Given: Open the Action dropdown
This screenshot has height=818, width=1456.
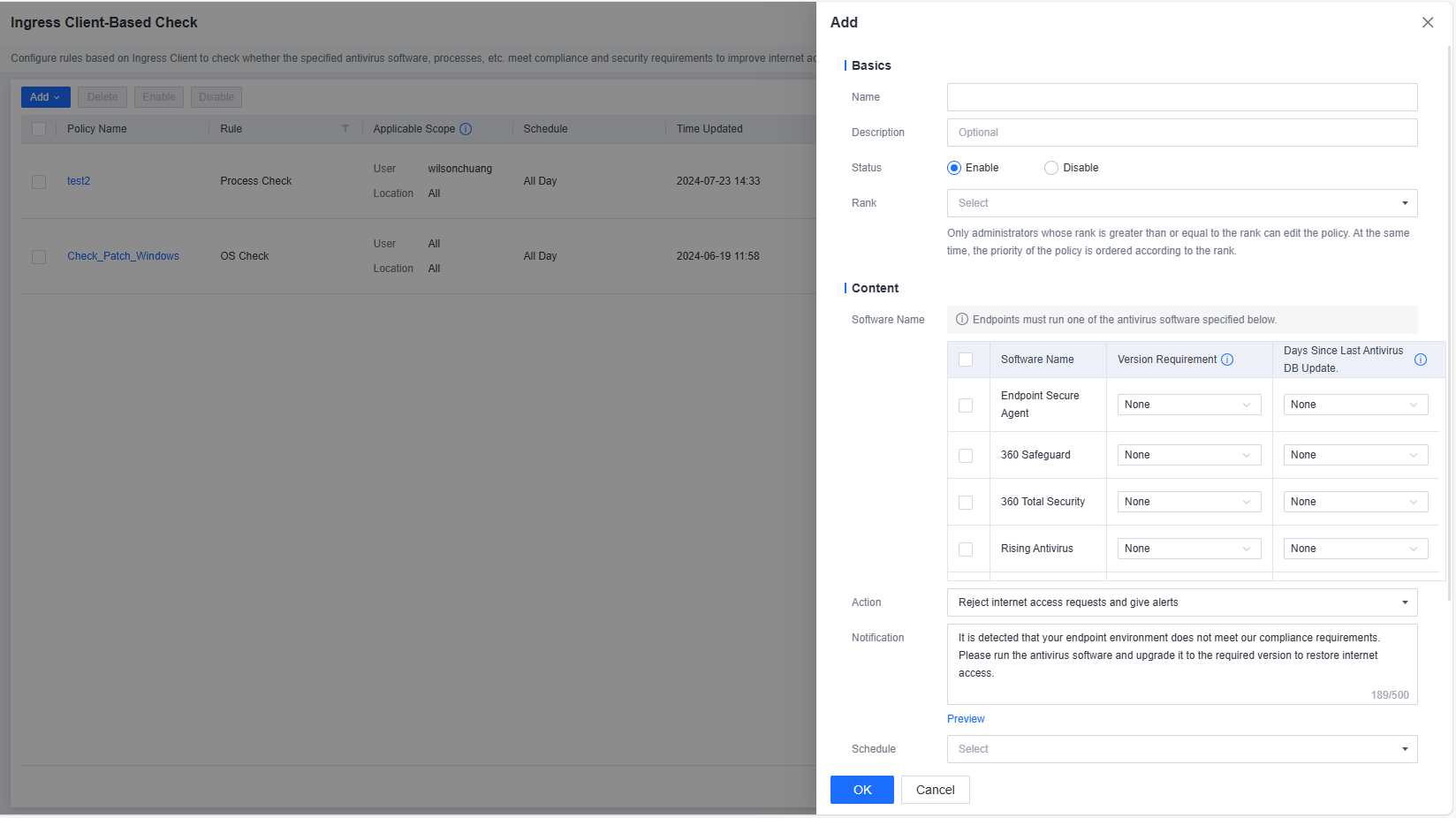Looking at the screenshot, I should coord(1182,602).
